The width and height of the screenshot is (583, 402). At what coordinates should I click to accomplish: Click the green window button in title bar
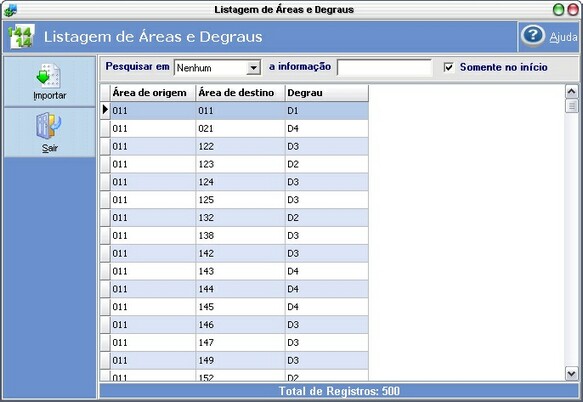tap(558, 10)
